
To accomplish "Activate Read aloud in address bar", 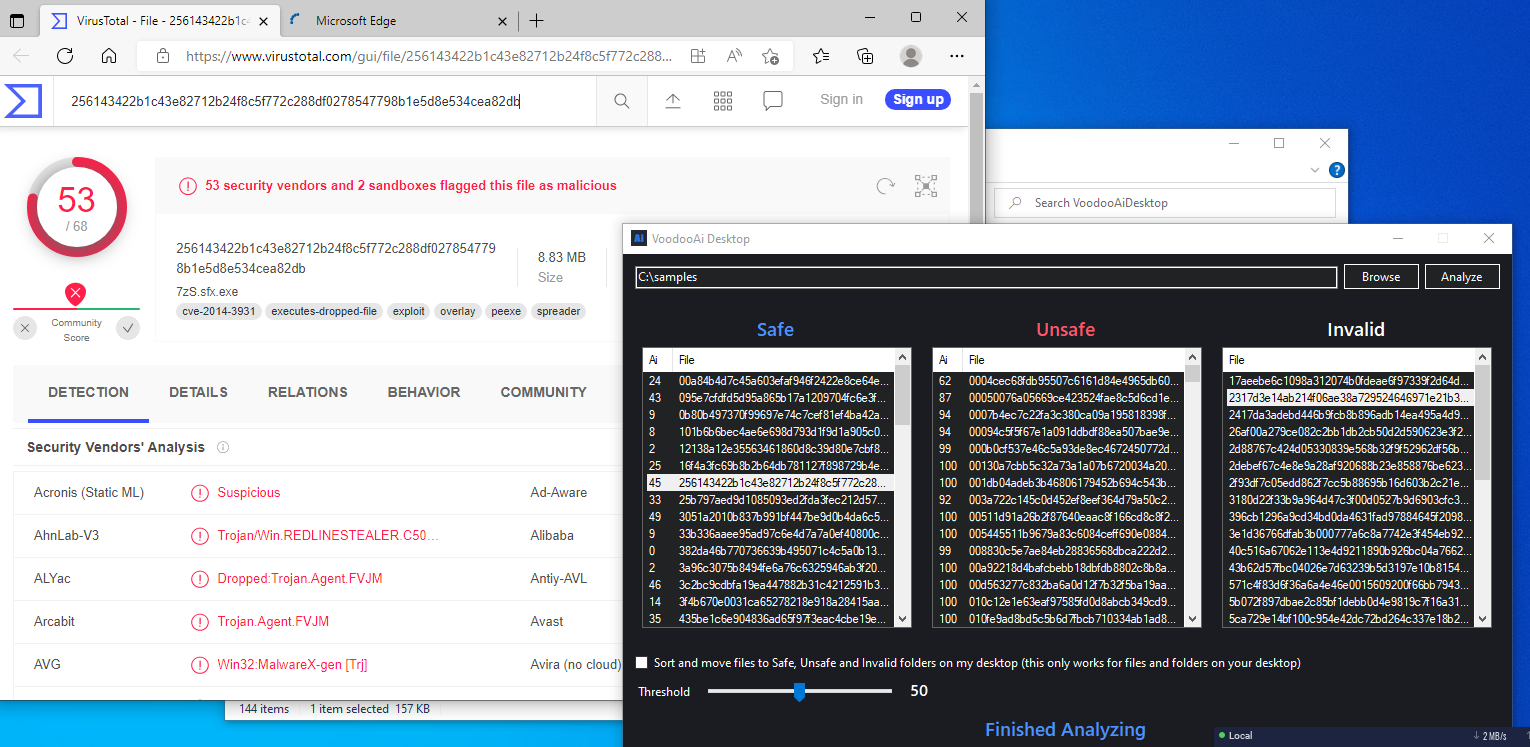I will point(734,56).
